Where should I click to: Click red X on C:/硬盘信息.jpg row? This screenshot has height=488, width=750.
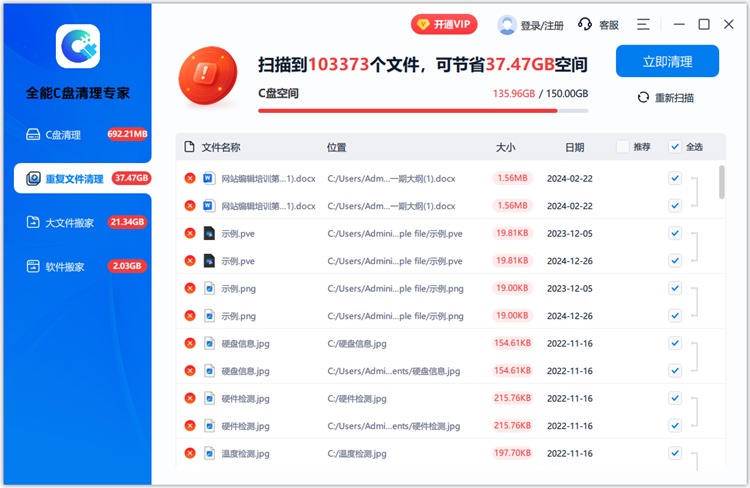click(190, 343)
